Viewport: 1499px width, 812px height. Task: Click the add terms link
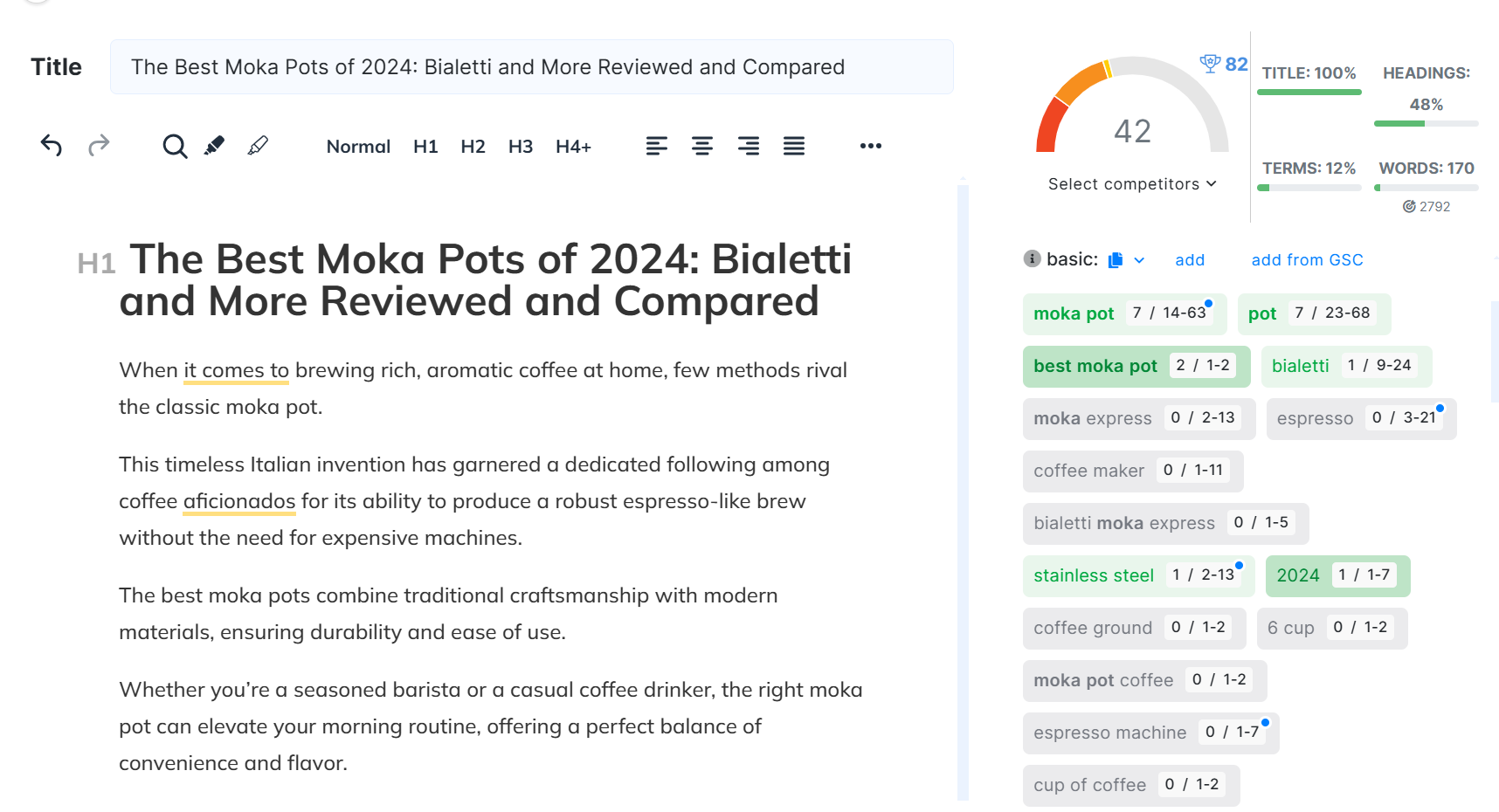coord(1190,260)
